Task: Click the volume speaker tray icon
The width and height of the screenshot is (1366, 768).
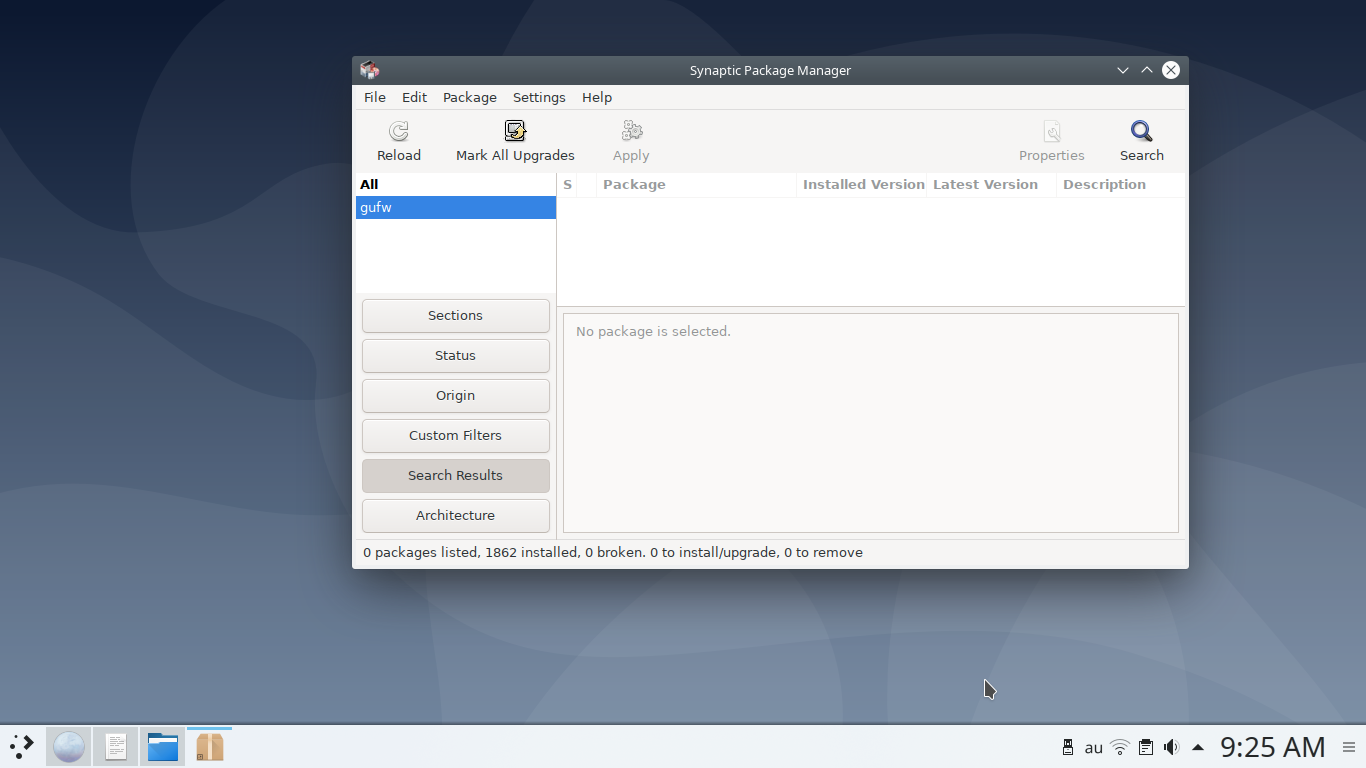Action: [1171, 747]
